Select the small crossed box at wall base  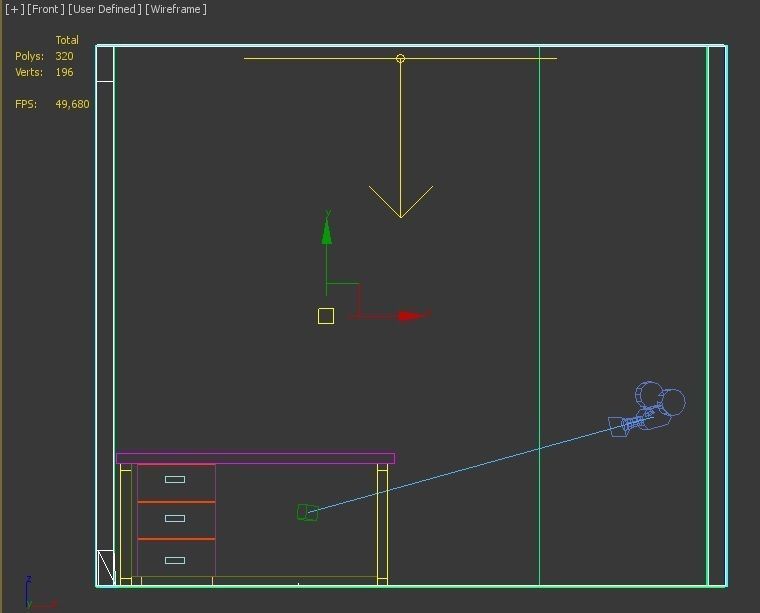tap(106, 567)
